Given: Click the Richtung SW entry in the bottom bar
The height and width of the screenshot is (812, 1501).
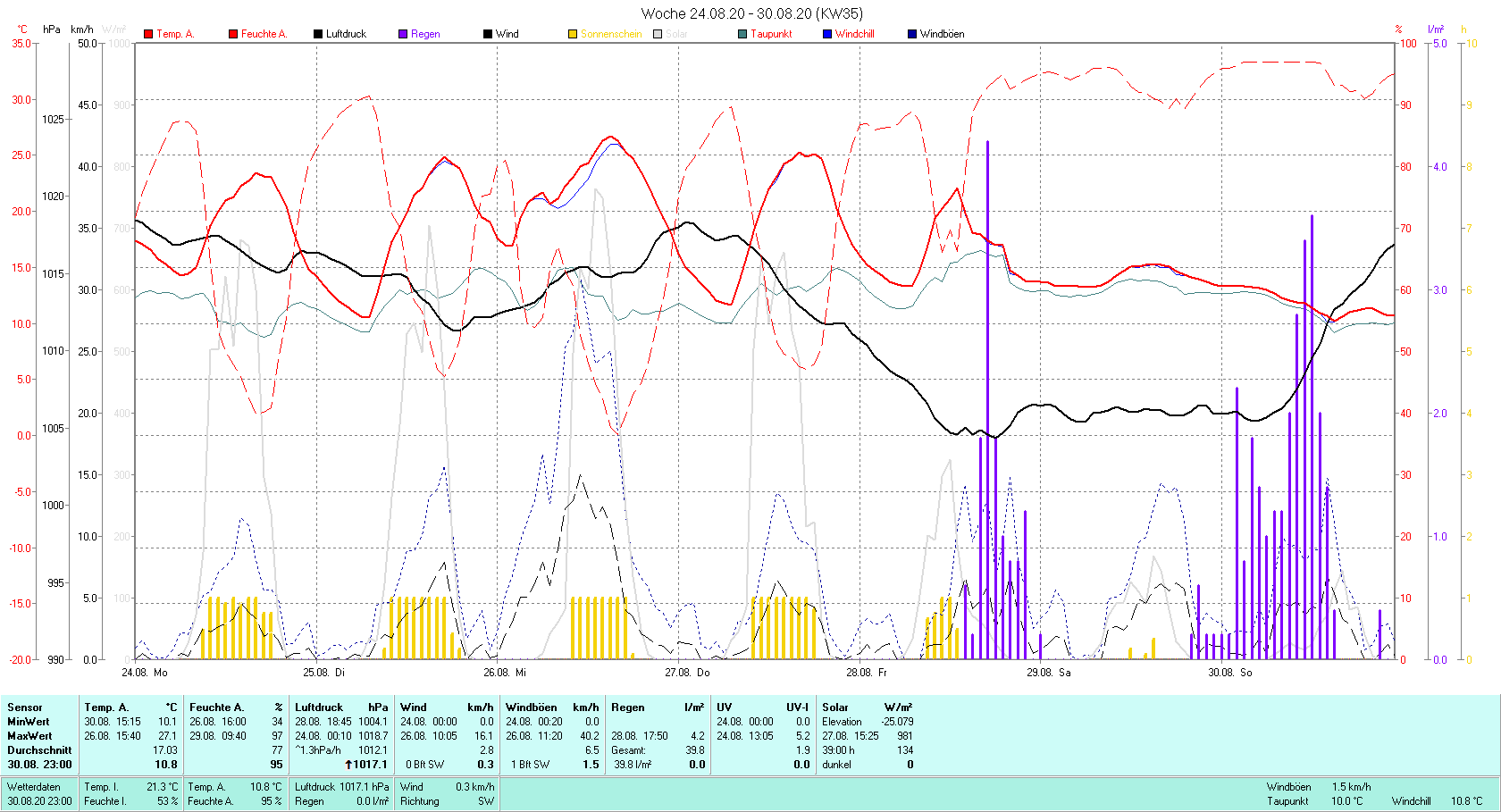Looking at the screenshot, I should click(447, 801).
